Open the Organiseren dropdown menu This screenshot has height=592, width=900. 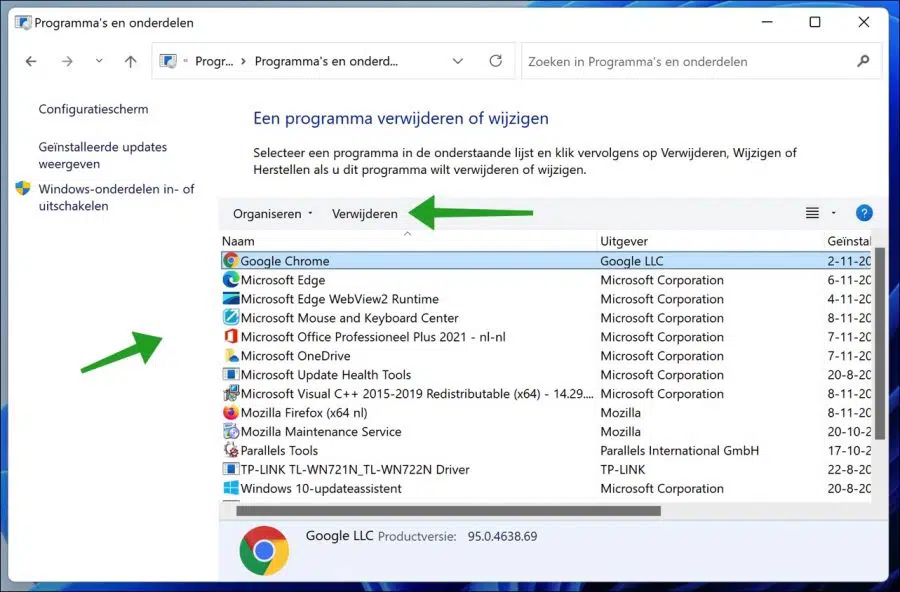click(273, 214)
